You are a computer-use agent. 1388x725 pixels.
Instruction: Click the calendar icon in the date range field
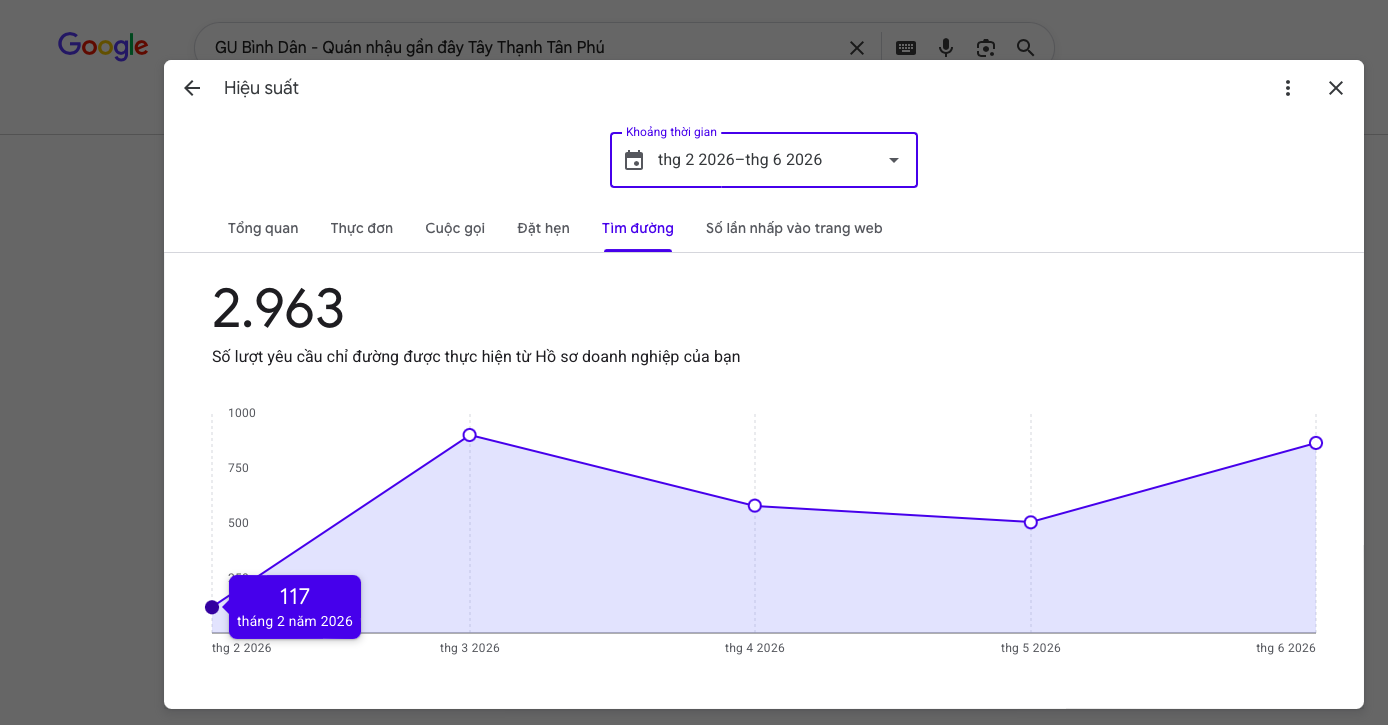coord(634,160)
